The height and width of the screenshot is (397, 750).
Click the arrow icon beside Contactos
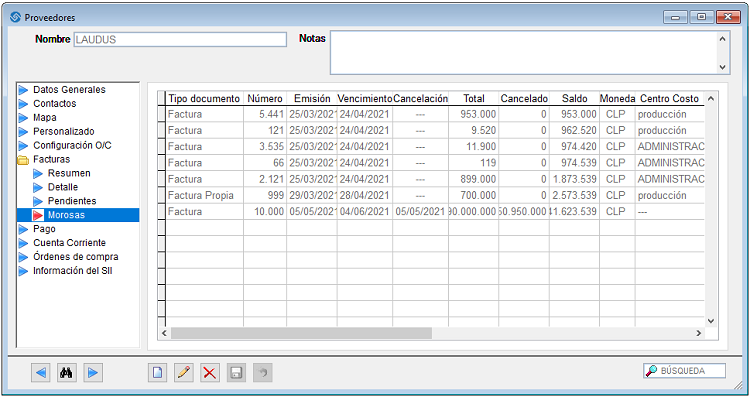[23, 104]
